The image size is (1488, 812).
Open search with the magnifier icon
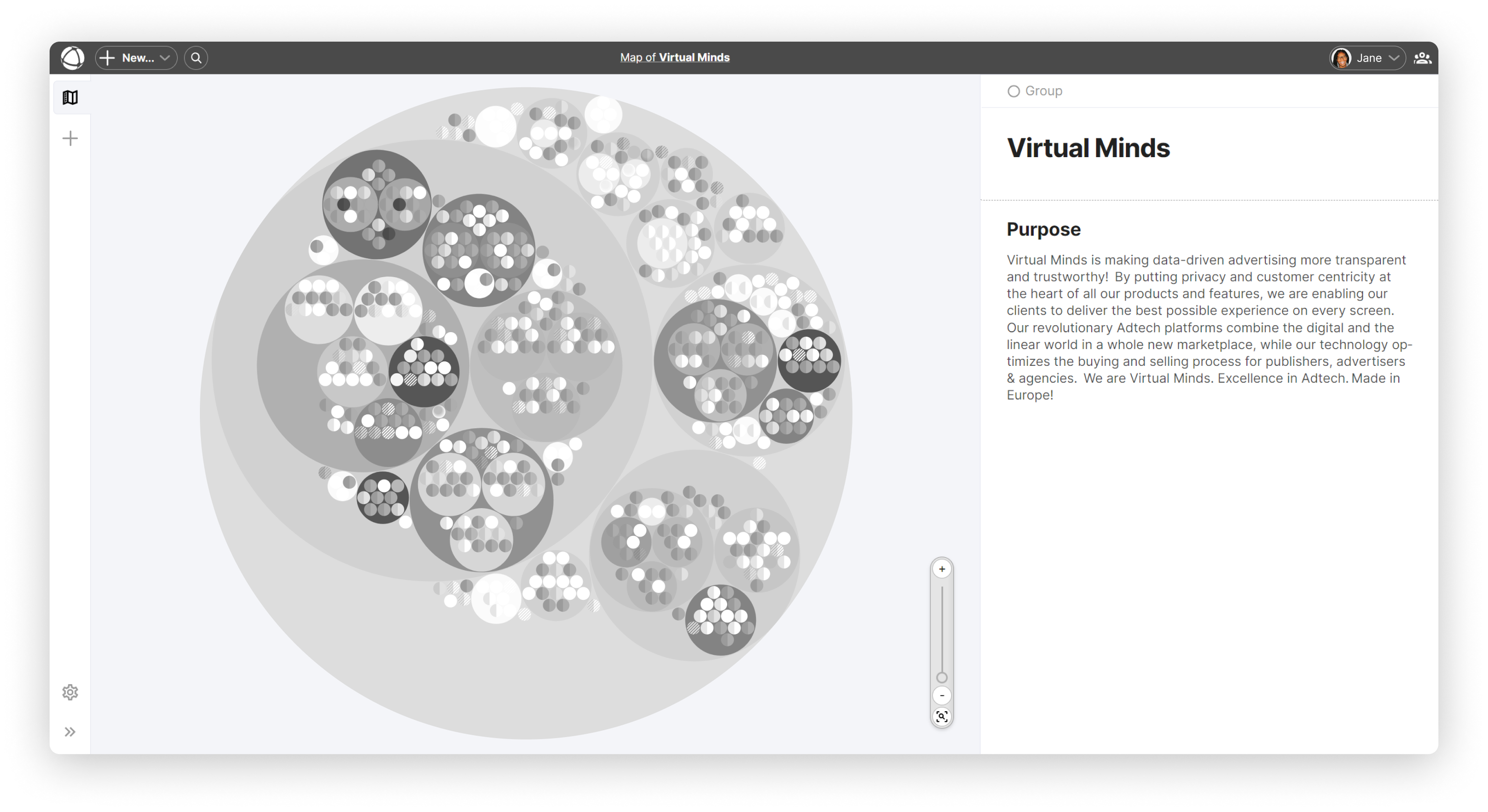pyautogui.click(x=196, y=58)
